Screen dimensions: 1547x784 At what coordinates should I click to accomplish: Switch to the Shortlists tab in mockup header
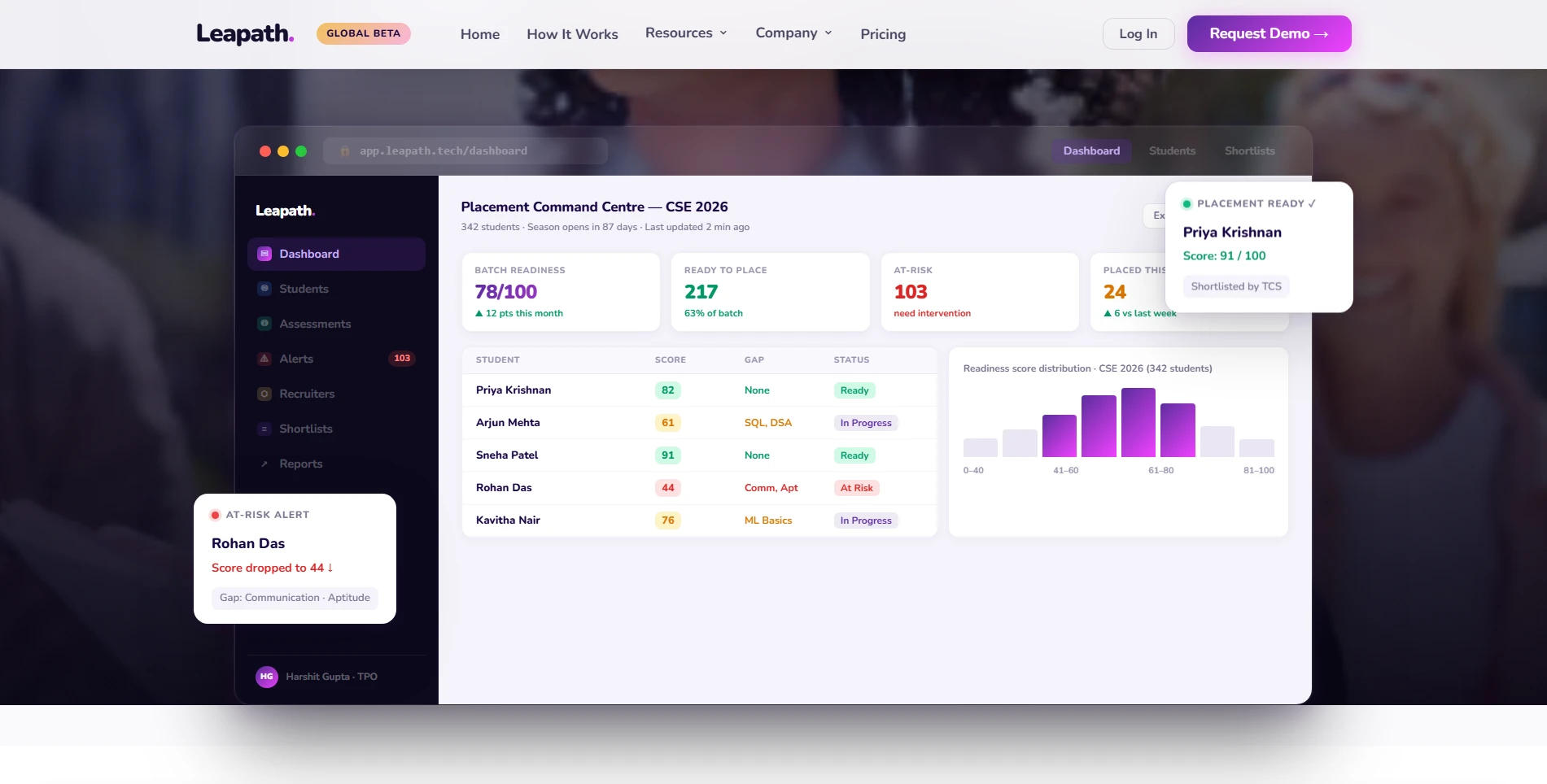tap(1250, 150)
